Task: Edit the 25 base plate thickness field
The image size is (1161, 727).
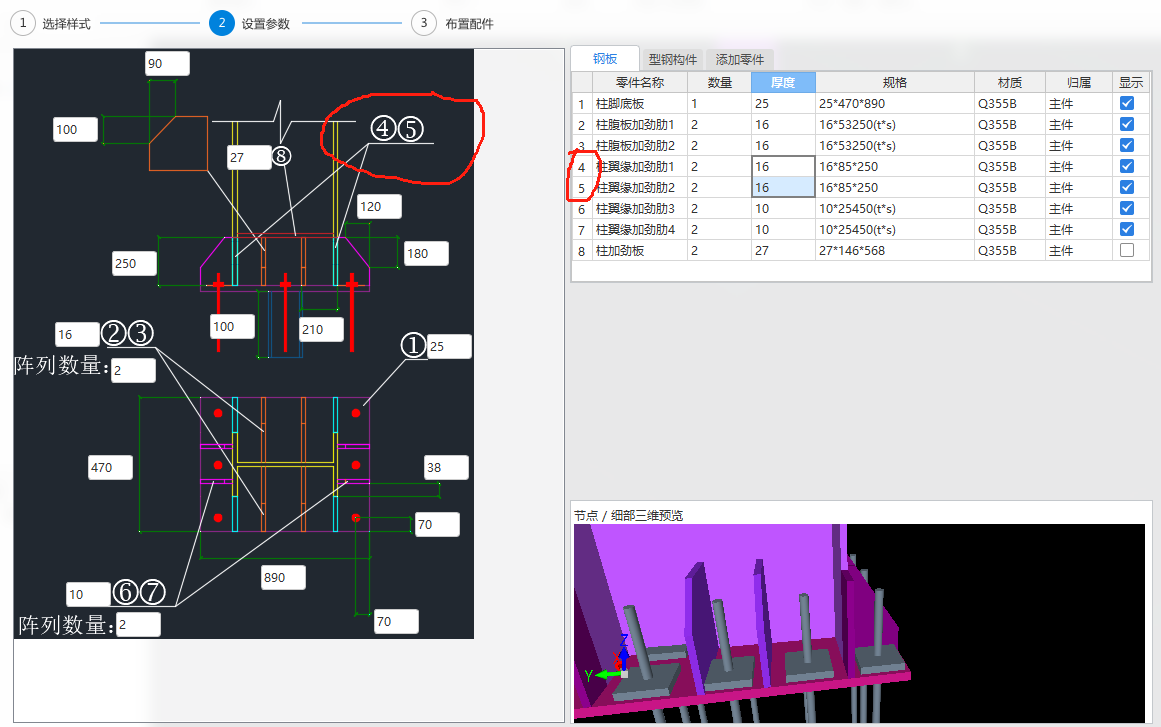Action: [449, 346]
